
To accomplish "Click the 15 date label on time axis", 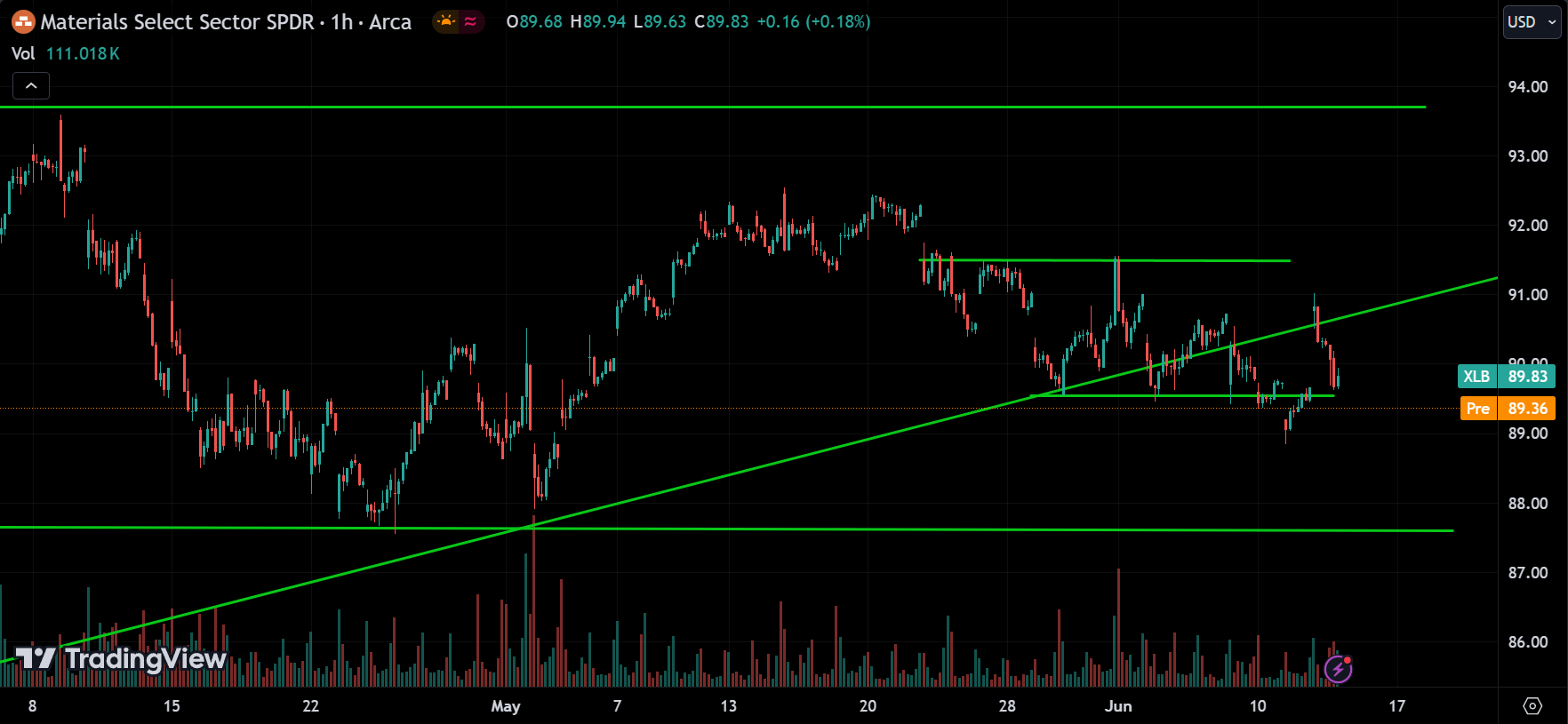I will pos(172,706).
